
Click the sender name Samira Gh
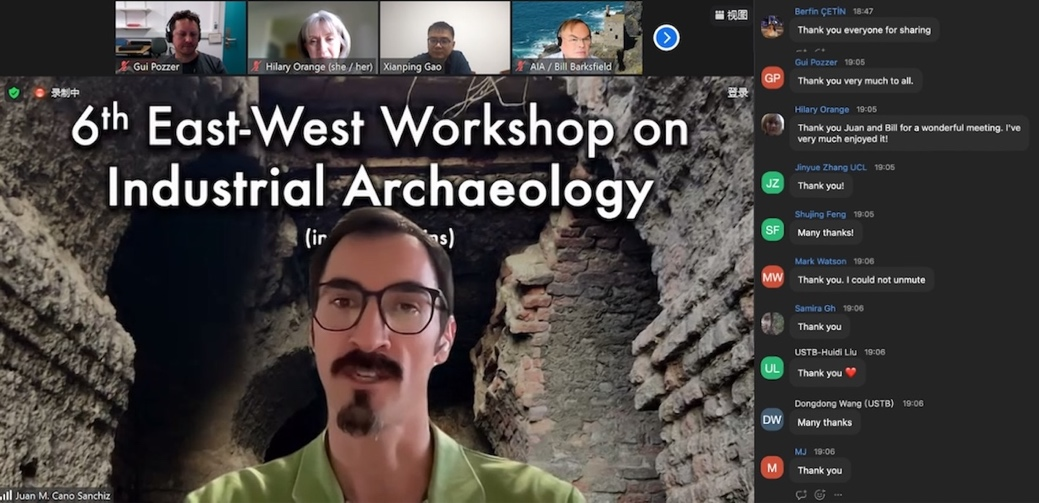(815, 308)
